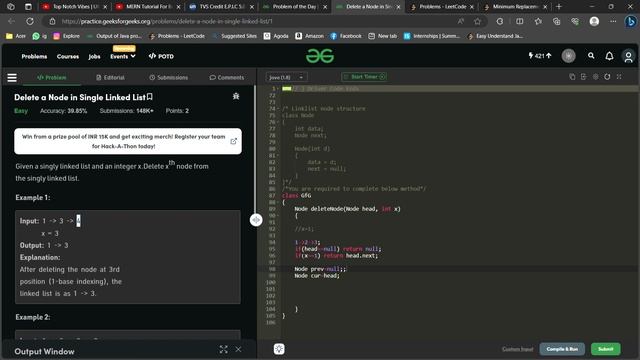
Task: View notifications via the bell icon
Action: 609,56
